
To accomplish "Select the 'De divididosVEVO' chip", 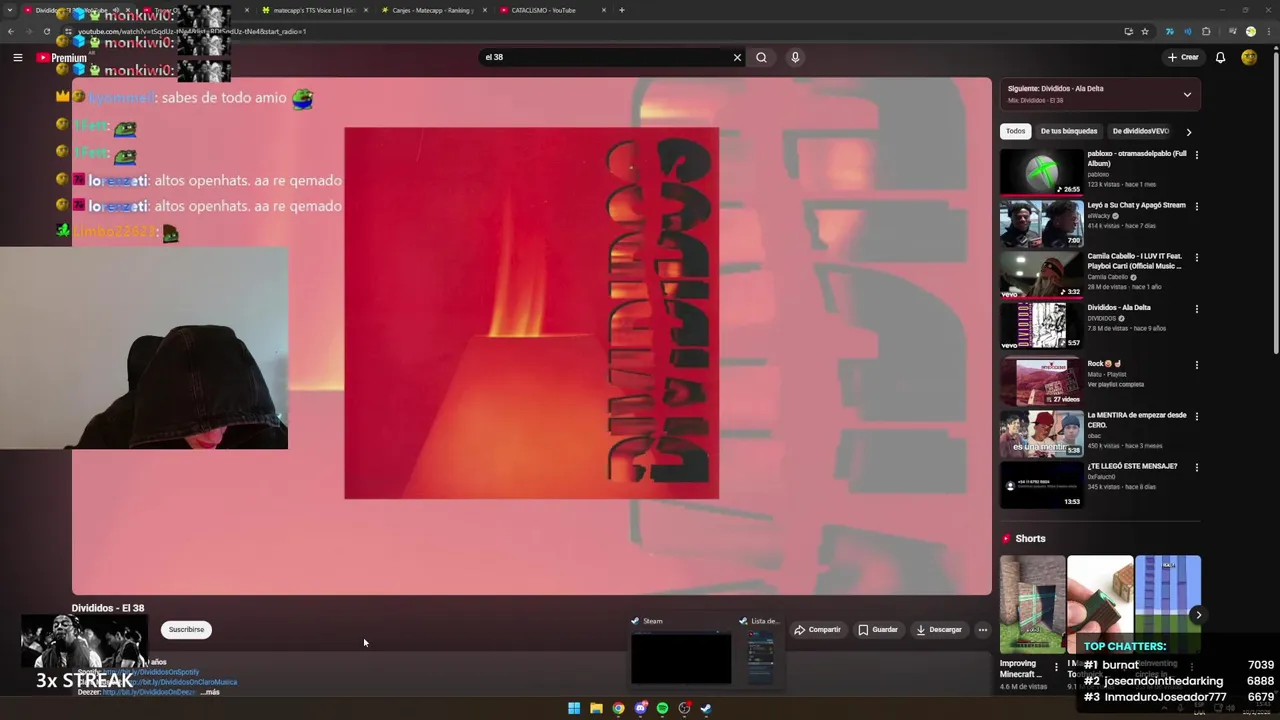I will pos(1140,131).
